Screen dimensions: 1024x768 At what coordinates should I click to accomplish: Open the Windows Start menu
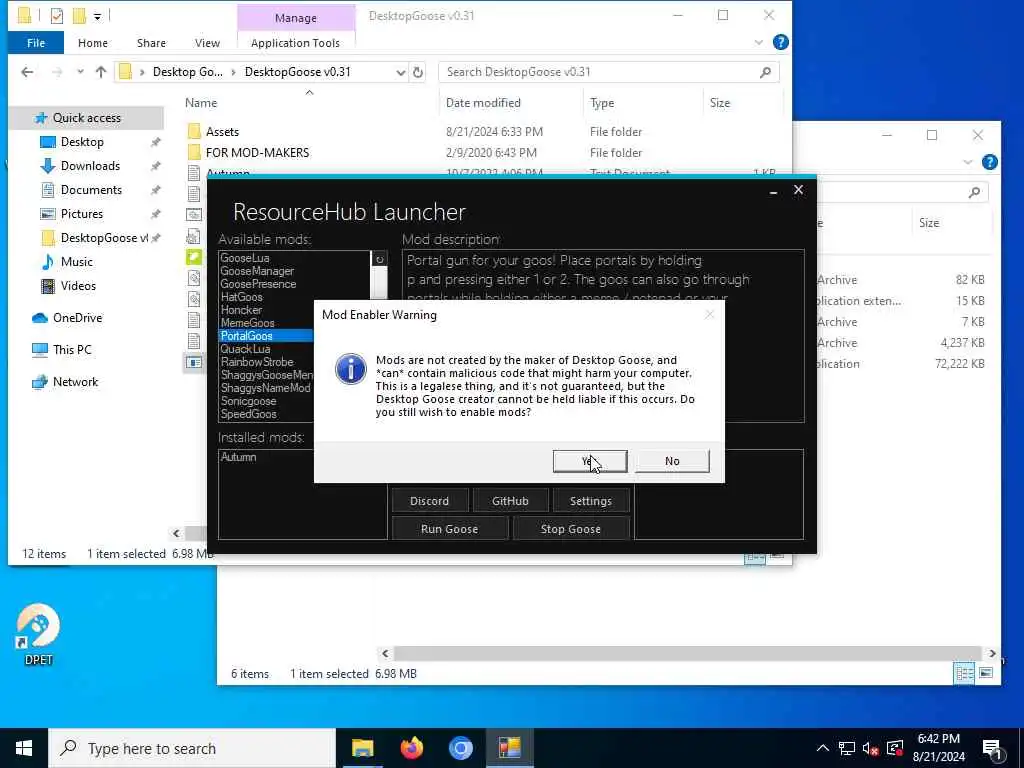(x=24, y=748)
